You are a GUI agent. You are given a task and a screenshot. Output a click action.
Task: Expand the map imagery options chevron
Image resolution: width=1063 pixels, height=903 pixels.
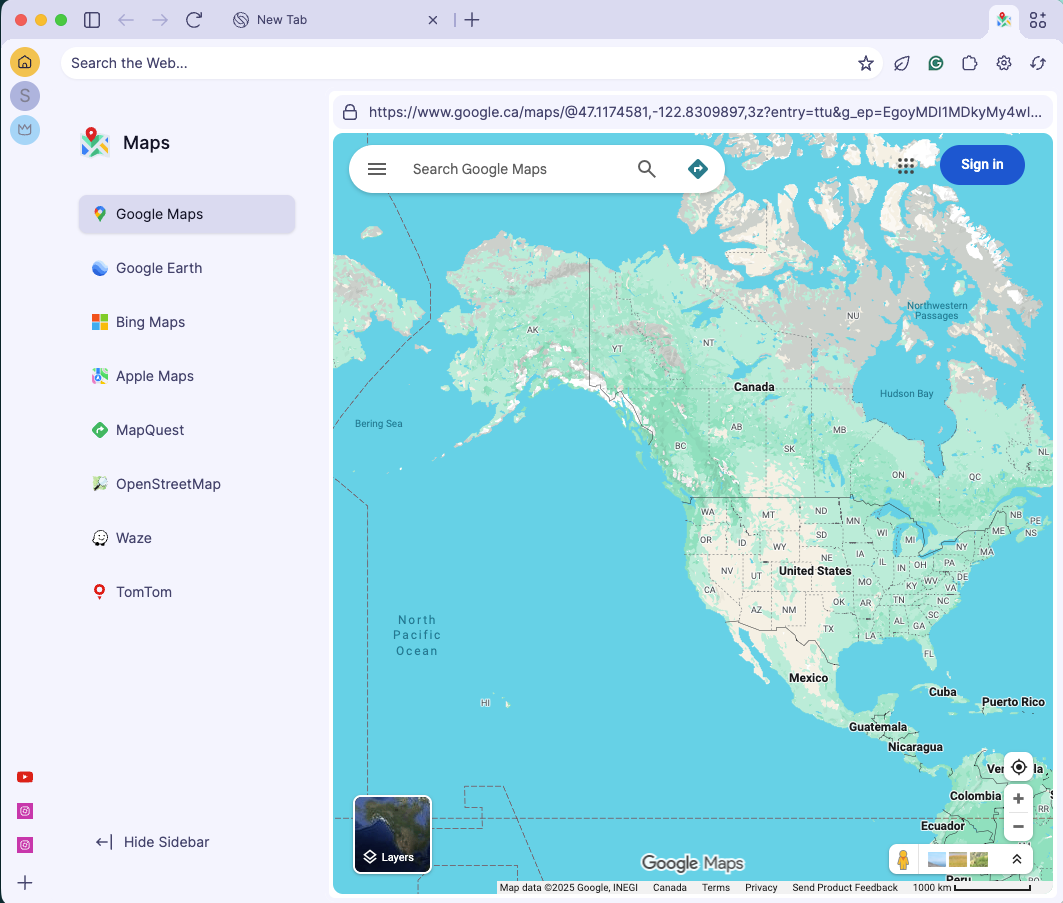1016,859
